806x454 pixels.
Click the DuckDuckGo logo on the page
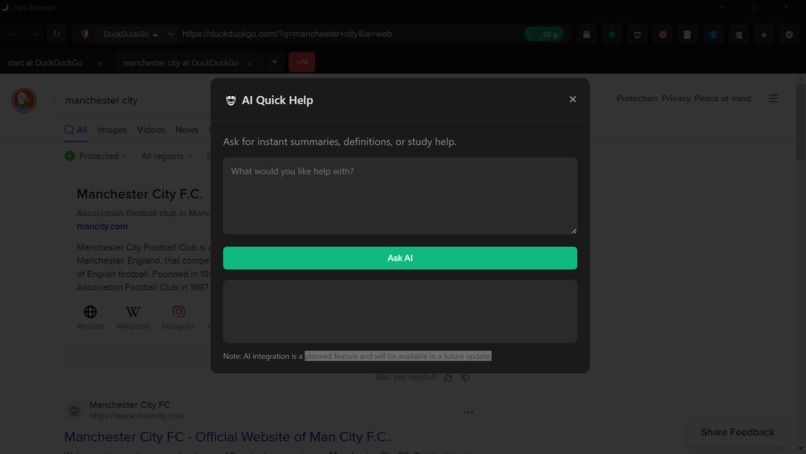pyautogui.click(x=24, y=100)
